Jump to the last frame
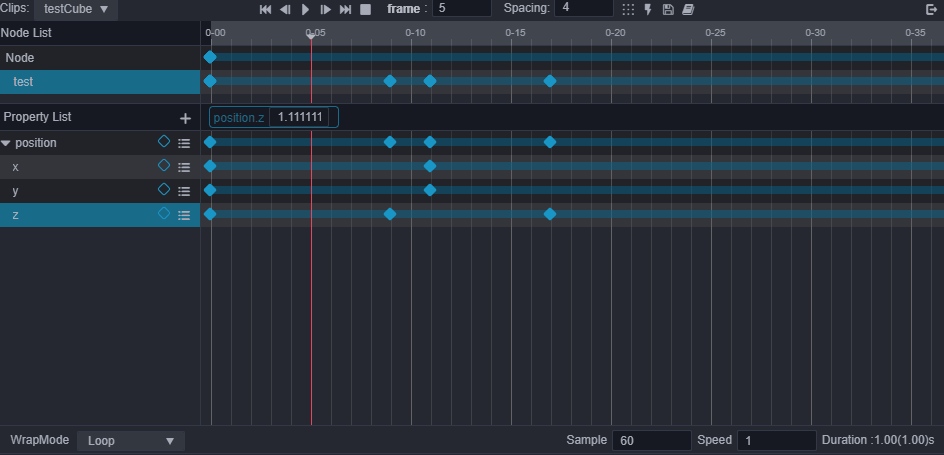This screenshot has height=455, width=944. pos(345,9)
